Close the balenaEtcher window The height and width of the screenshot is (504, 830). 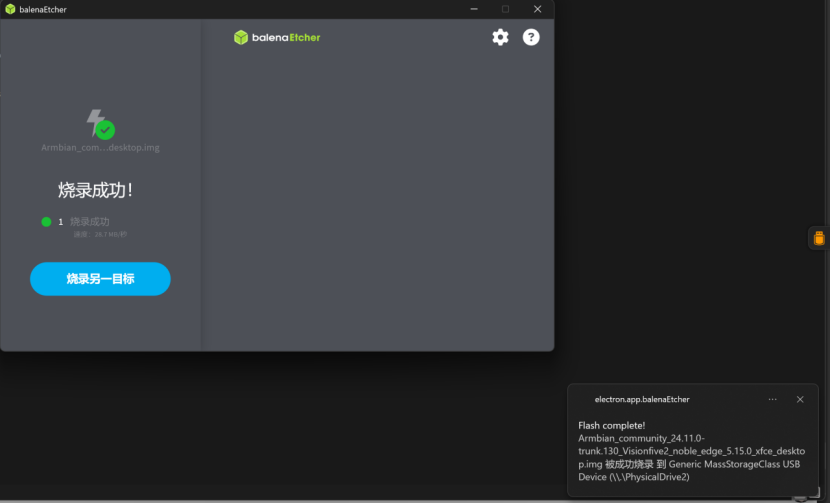537,9
